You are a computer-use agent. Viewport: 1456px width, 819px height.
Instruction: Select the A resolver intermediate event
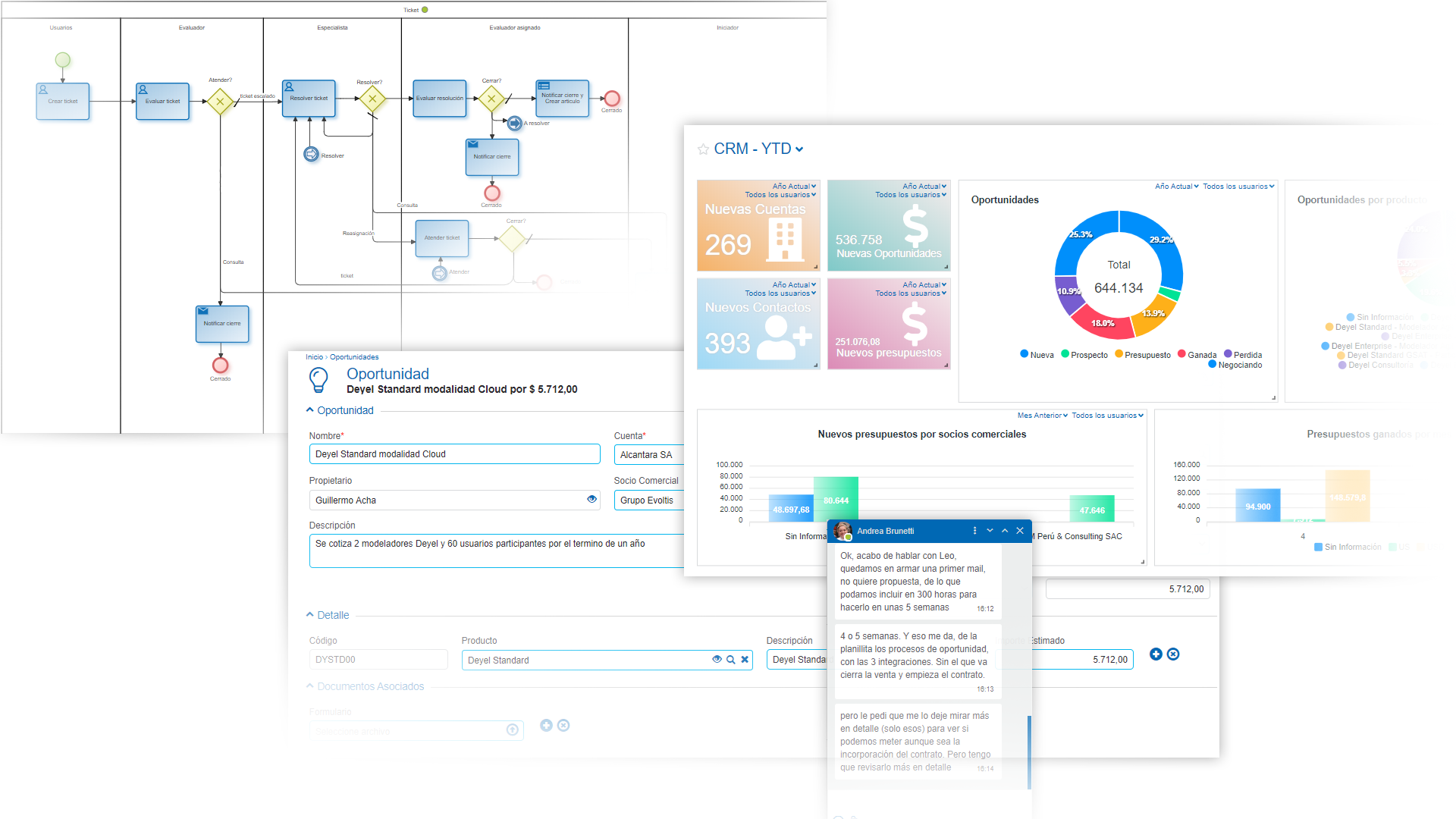(515, 123)
